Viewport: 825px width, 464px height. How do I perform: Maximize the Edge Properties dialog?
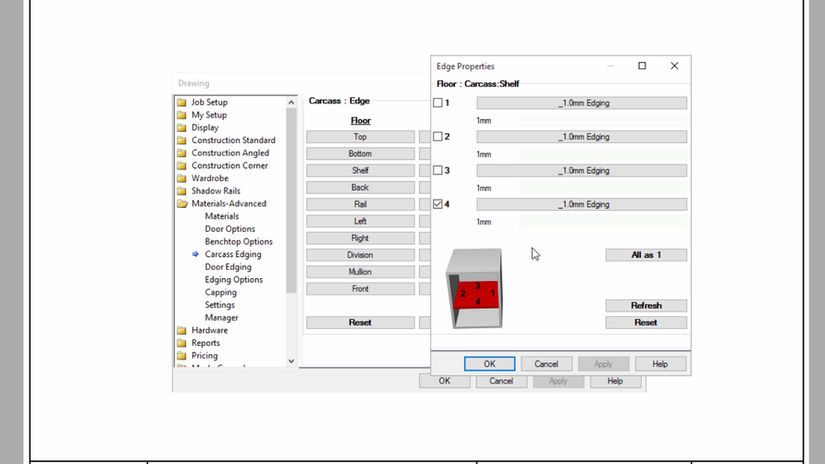pyautogui.click(x=642, y=66)
